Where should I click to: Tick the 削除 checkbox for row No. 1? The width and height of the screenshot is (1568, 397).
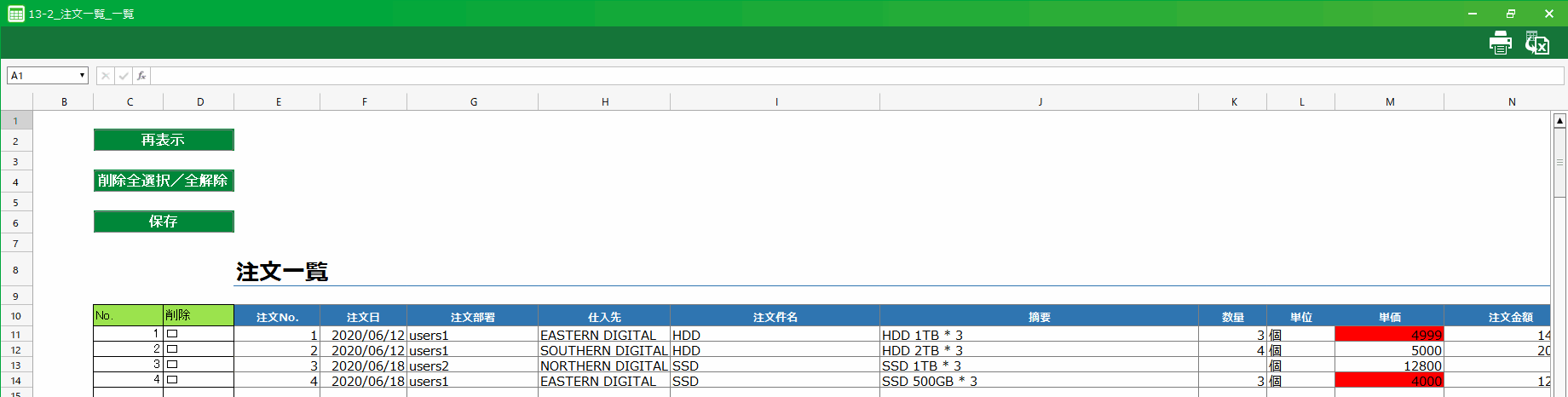coord(172,334)
